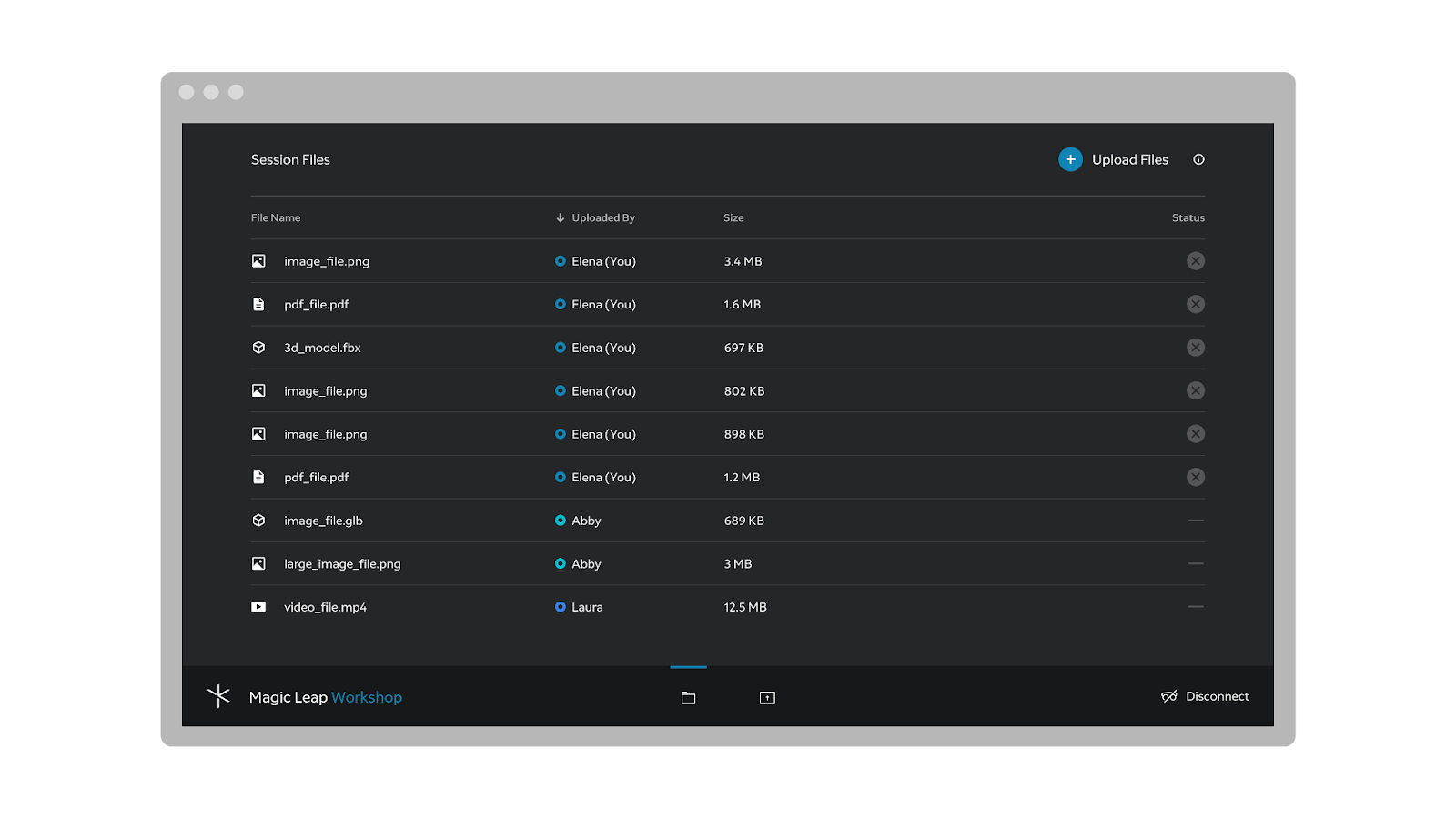Screen dimensions: 1456x819
Task: Remove image_file.png sized 802 KB
Action: click(x=1196, y=390)
